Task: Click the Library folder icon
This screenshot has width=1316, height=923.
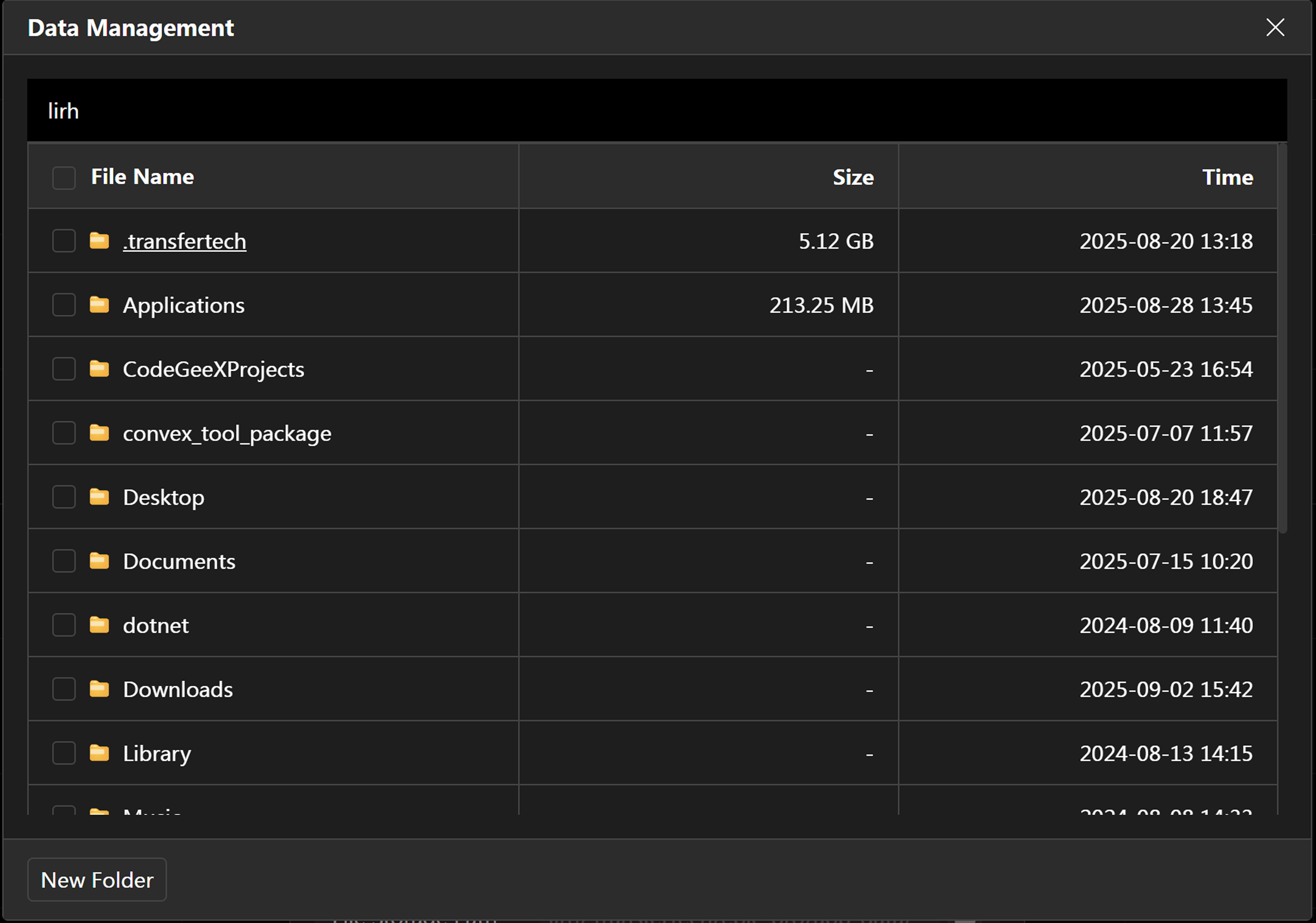Action: [x=99, y=753]
